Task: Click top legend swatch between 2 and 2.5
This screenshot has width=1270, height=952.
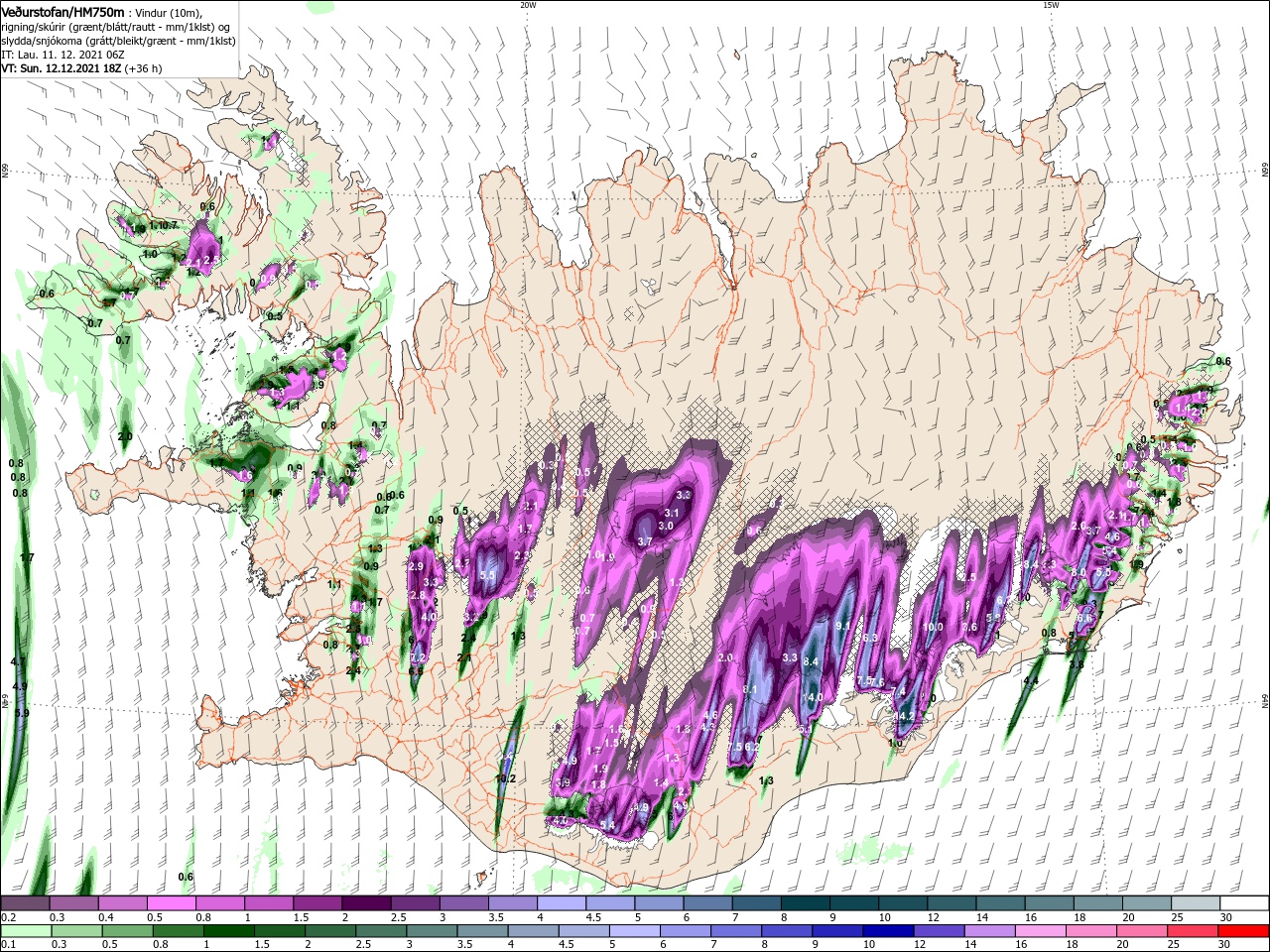Action: (366, 903)
